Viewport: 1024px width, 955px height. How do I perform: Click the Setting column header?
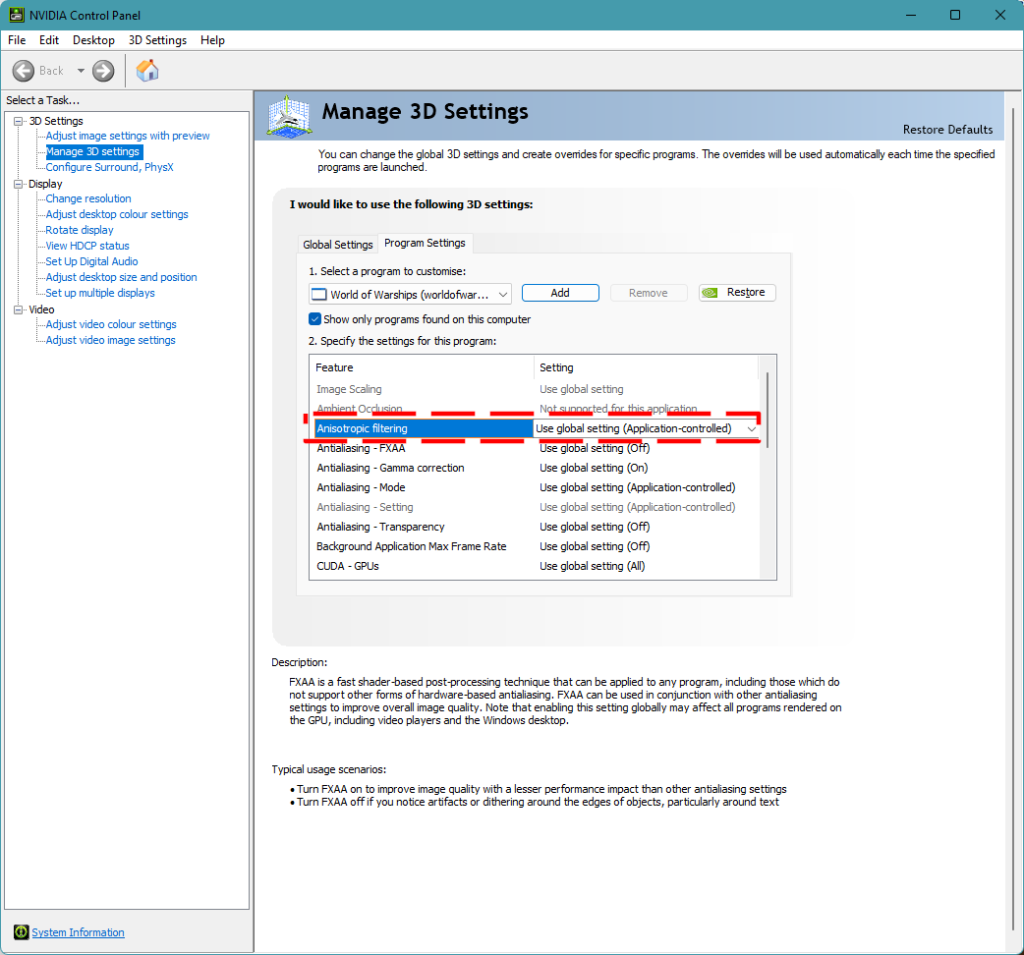coord(646,368)
